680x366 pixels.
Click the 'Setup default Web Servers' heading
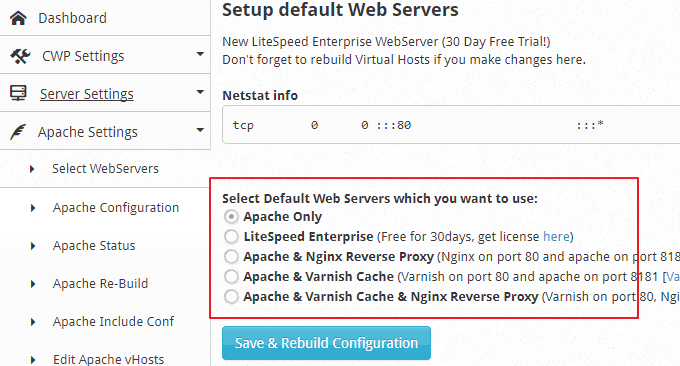click(x=340, y=10)
